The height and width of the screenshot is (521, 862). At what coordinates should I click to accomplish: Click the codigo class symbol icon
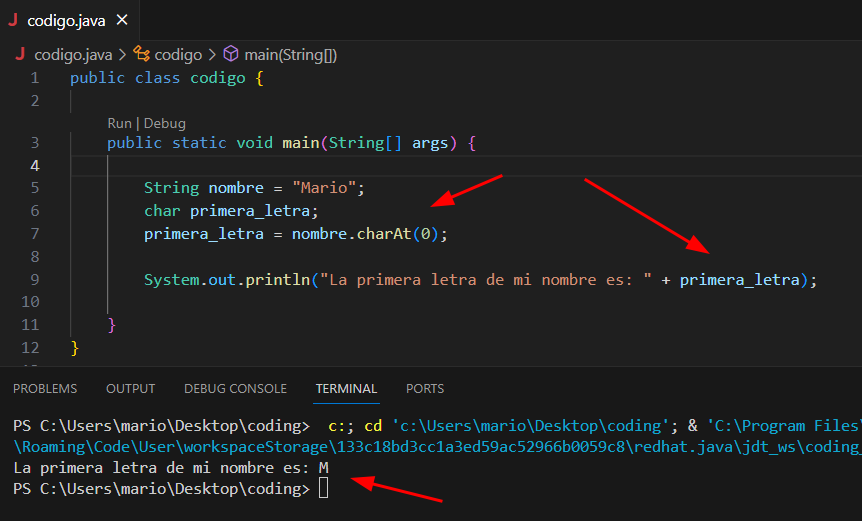(x=141, y=54)
